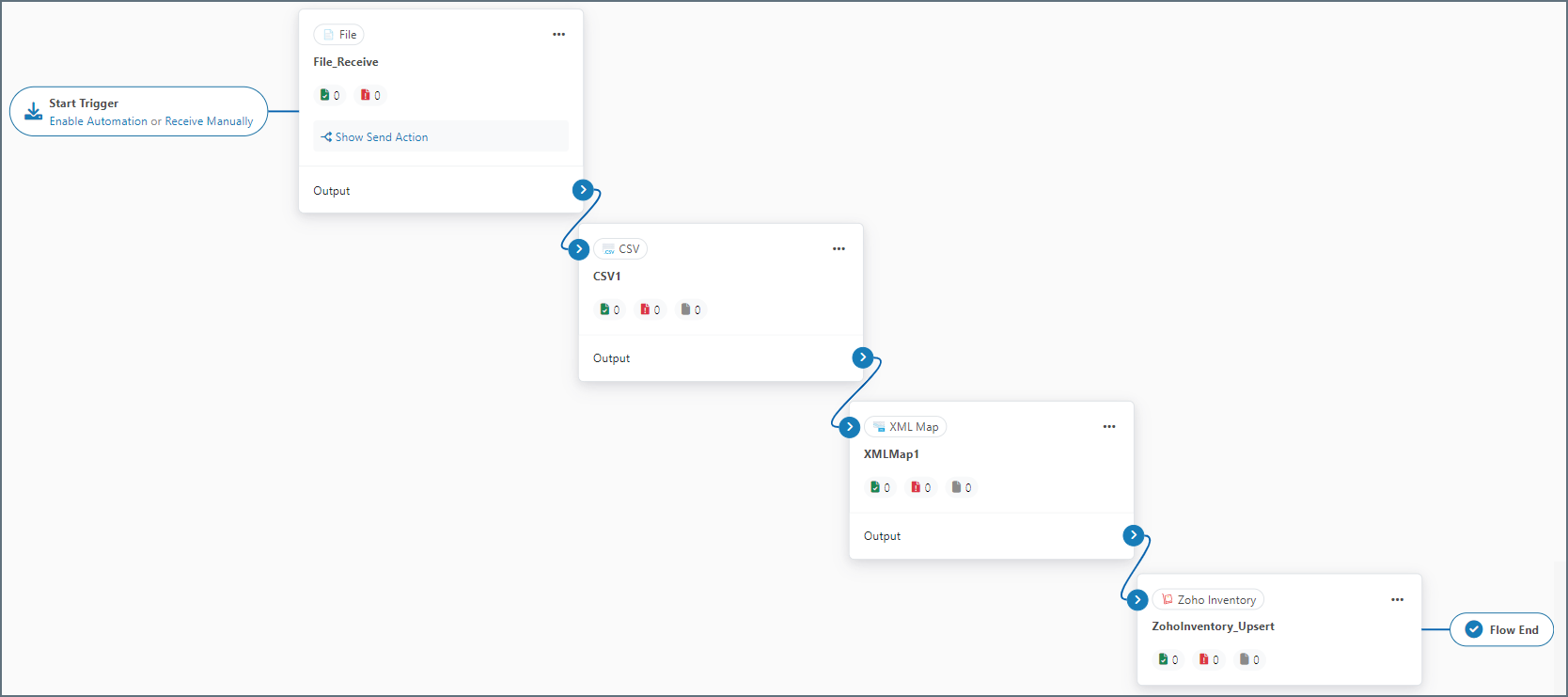Click Enable Automation or Receive Manually link
The width and height of the screenshot is (1568, 697).
point(151,121)
